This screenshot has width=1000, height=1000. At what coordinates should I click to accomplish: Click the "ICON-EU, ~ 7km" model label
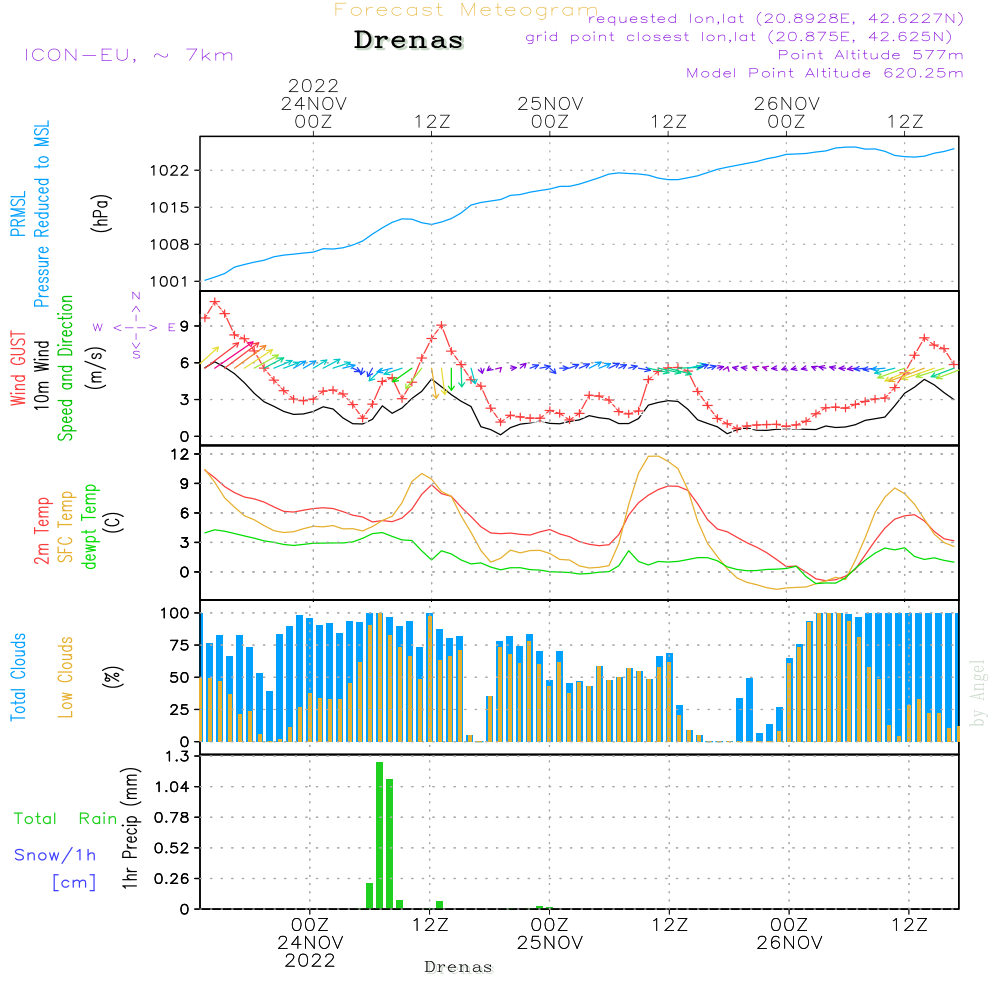pyautogui.click(x=129, y=55)
